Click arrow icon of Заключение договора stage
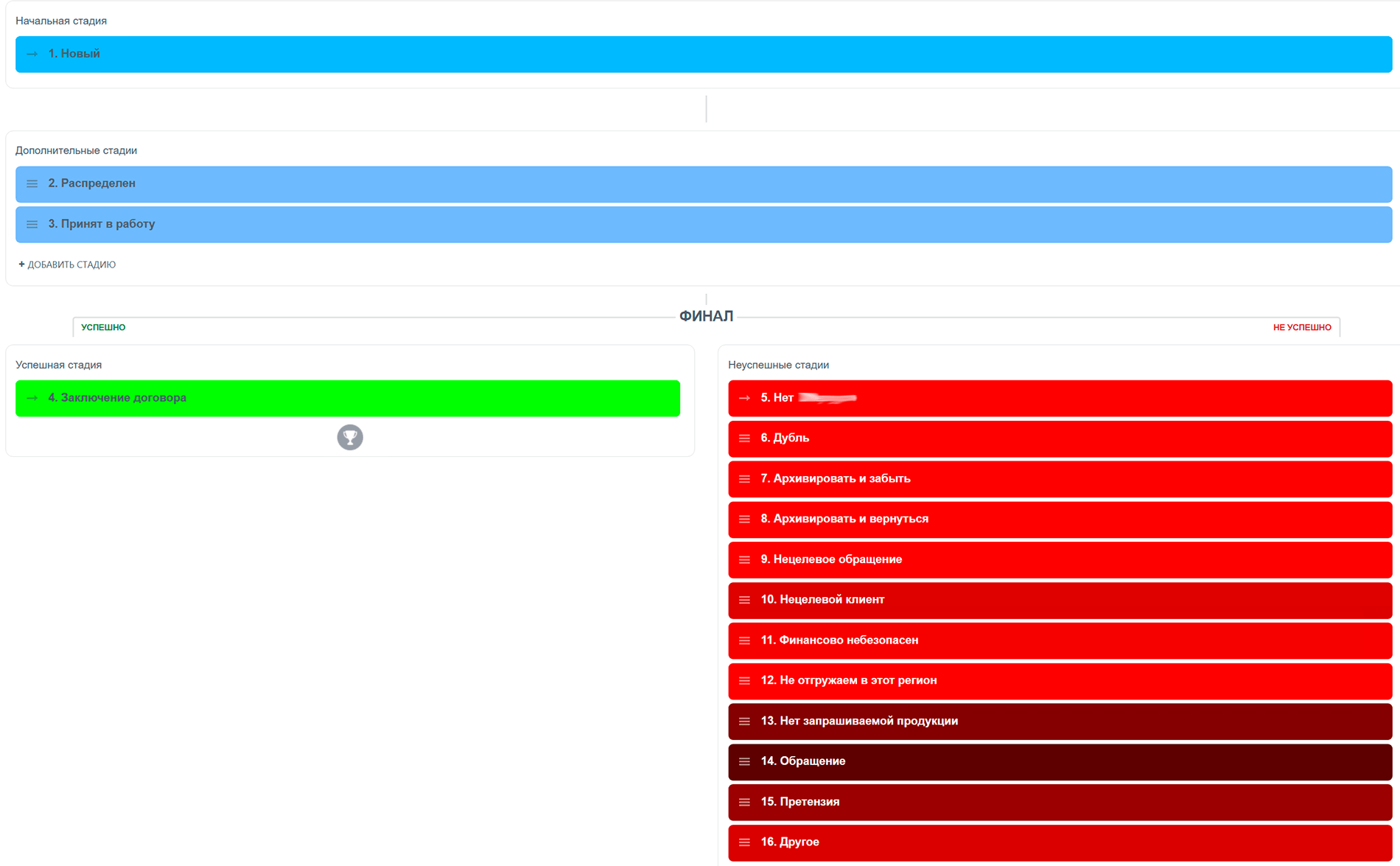This screenshot has width=1400, height=866. coord(32,398)
